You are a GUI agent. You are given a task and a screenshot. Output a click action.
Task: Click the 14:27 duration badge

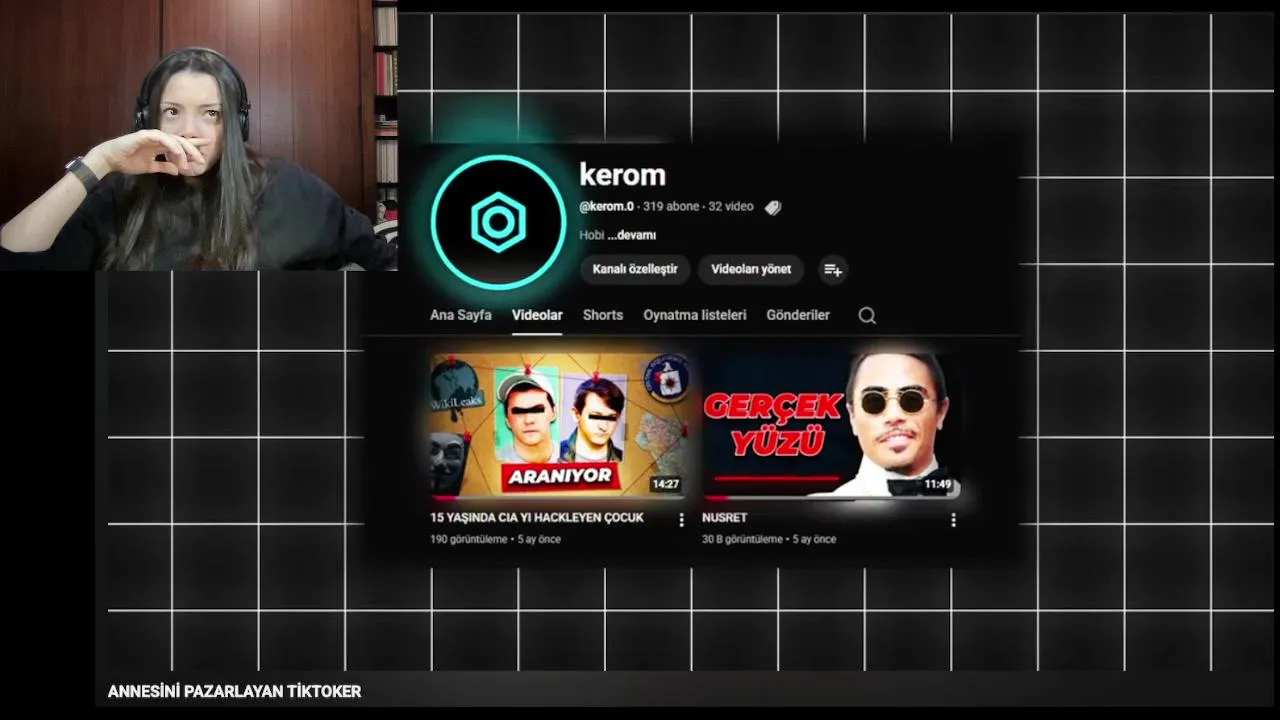click(x=665, y=484)
